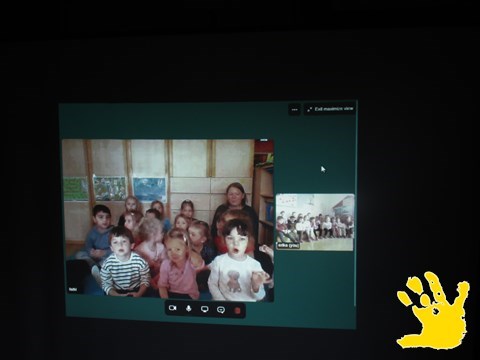Leave the call with the red button
Image resolution: width=480 pixels, height=360 pixels.
click(237, 311)
